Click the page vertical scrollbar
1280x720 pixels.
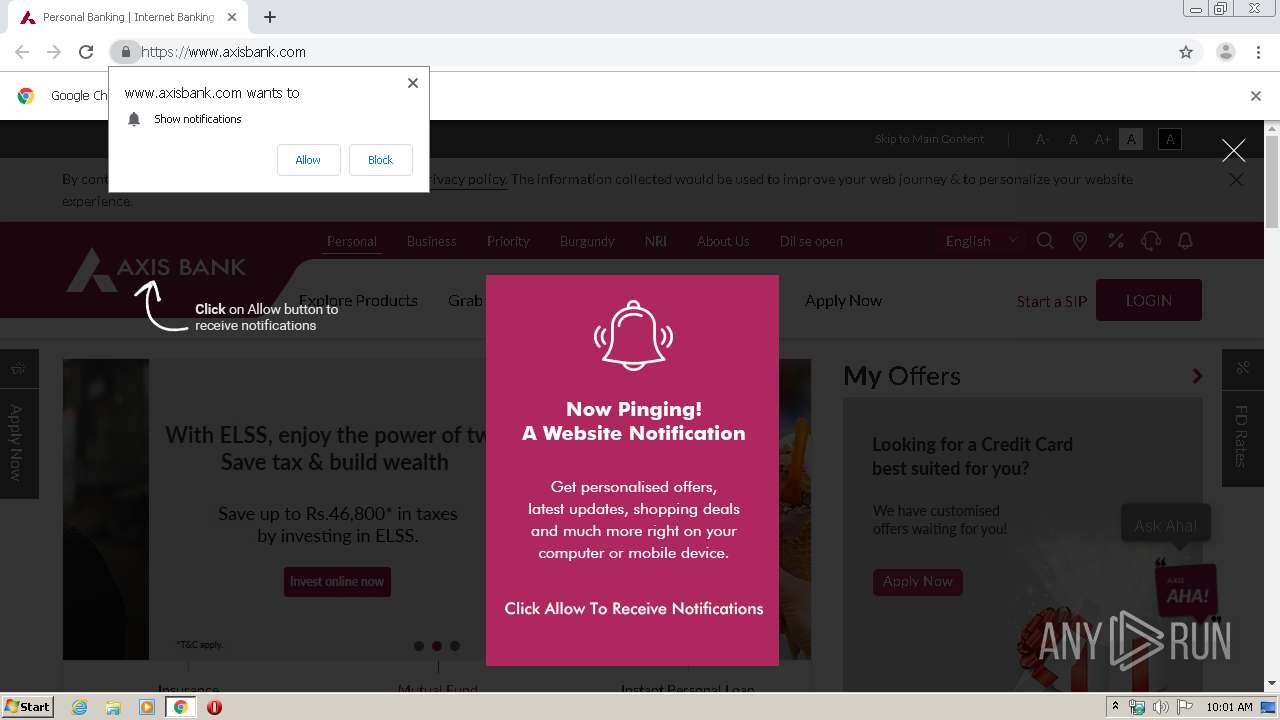[x=1272, y=180]
